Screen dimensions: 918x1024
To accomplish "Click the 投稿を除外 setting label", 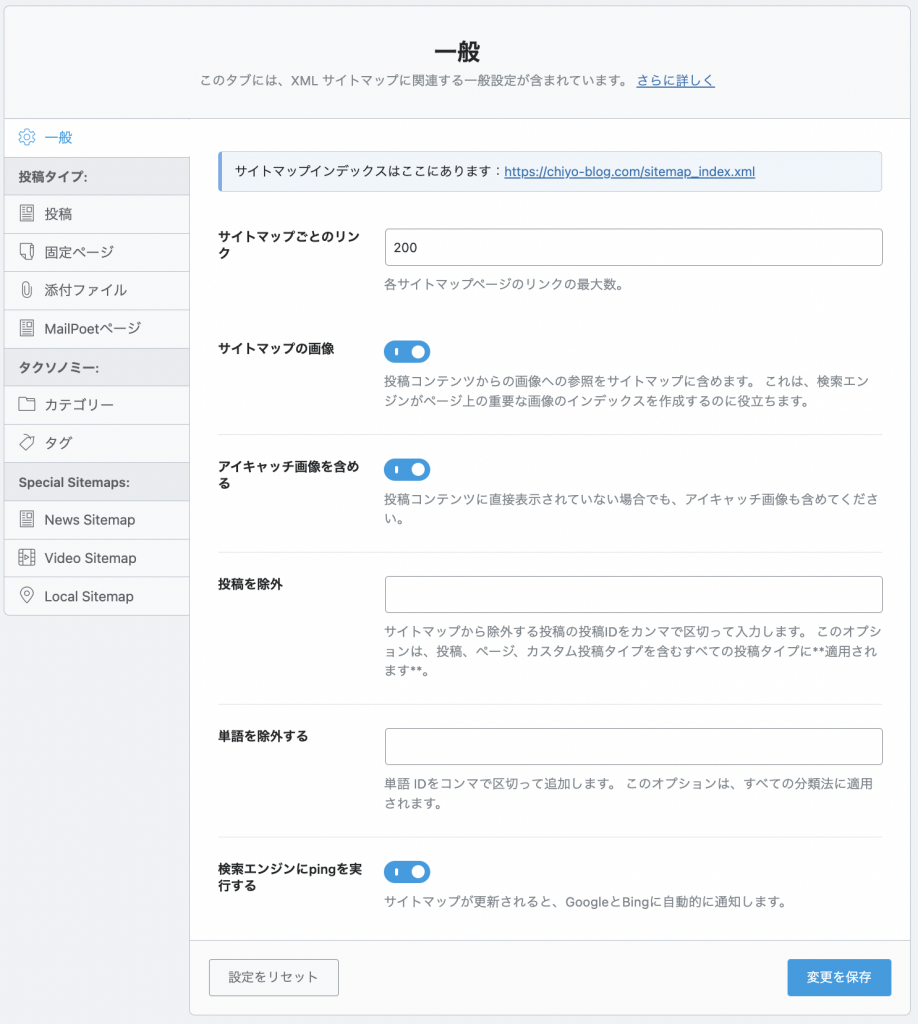I will pyautogui.click(x=250, y=584).
